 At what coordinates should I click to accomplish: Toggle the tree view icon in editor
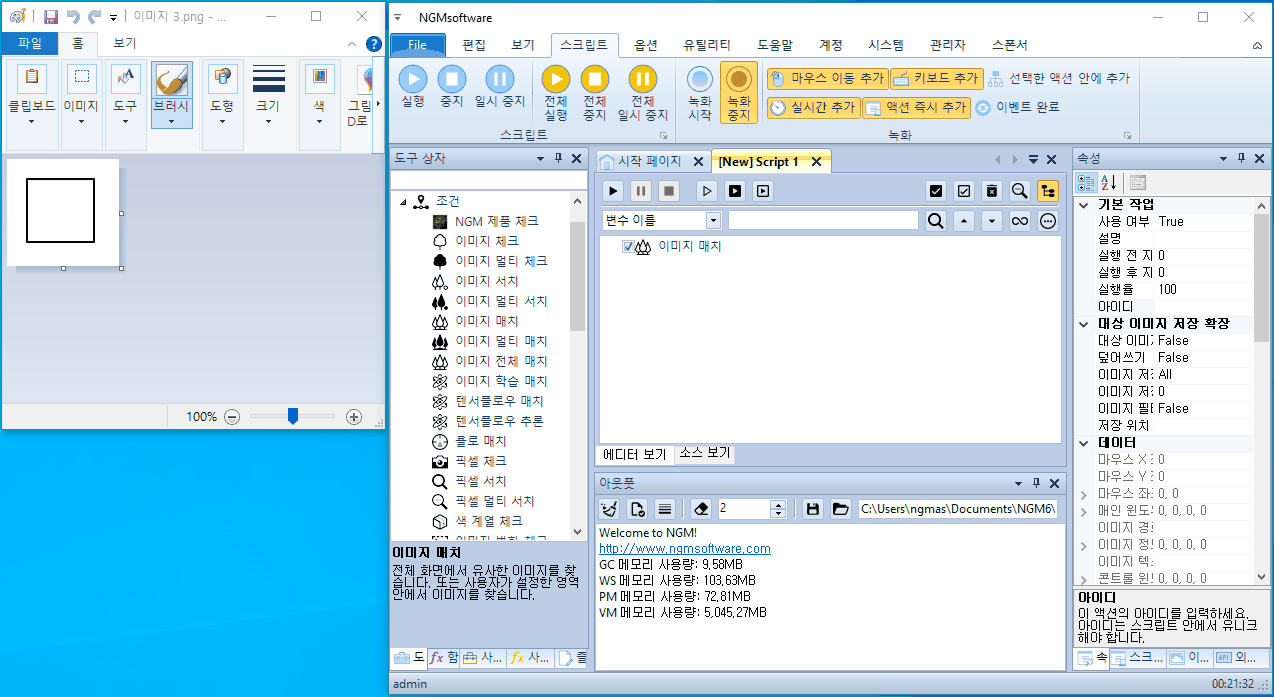pos(1048,190)
